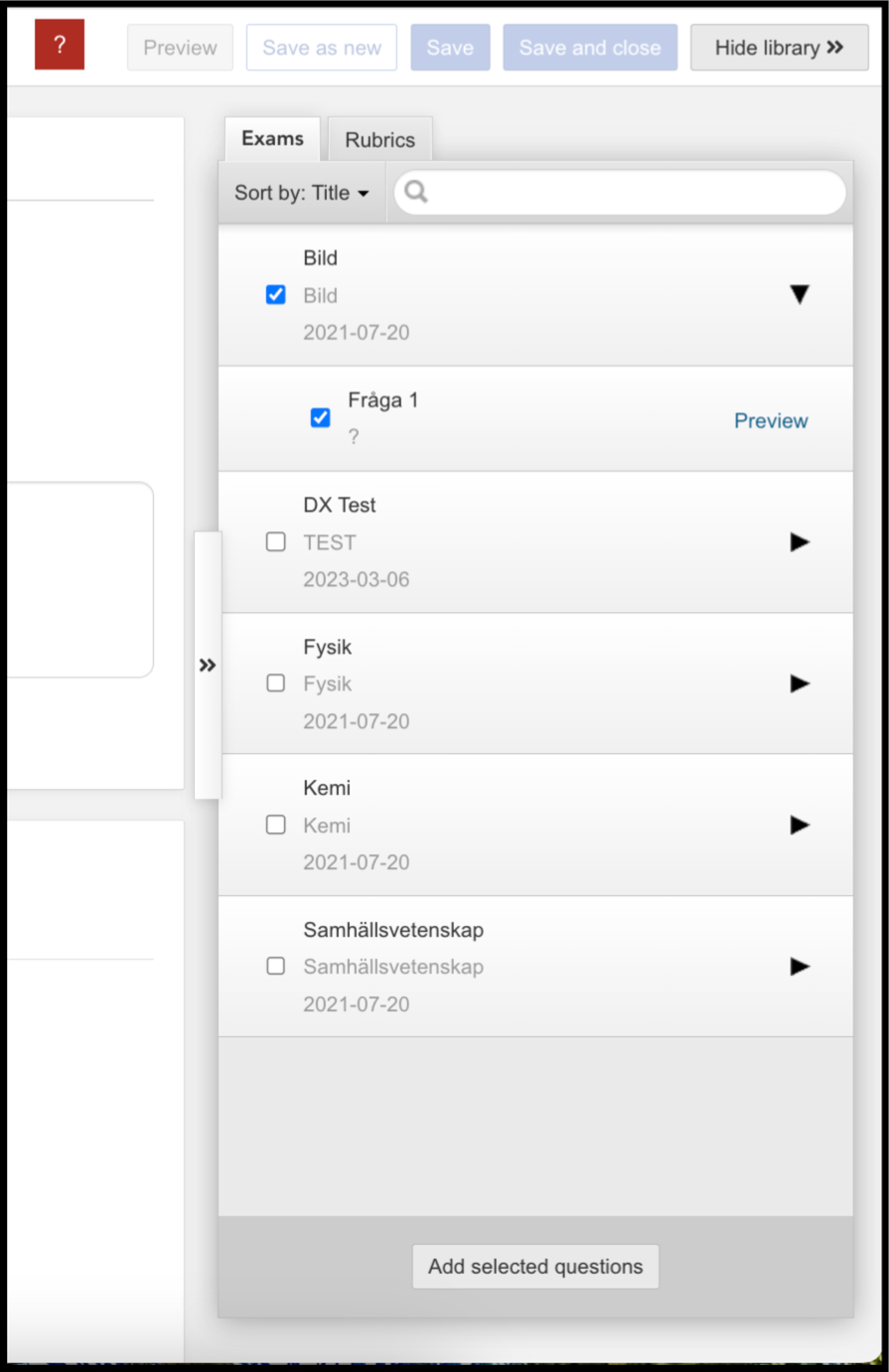This screenshot has height=1372, width=889.
Task: Open the red question mark help icon
Action: pyautogui.click(x=60, y=46)
